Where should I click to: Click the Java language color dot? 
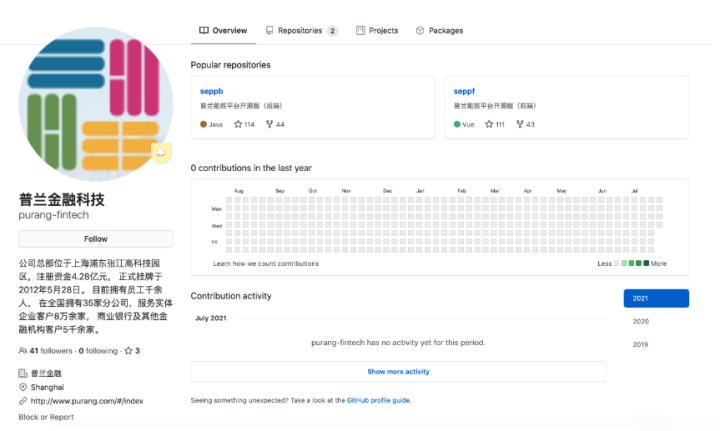coord(203,124)
